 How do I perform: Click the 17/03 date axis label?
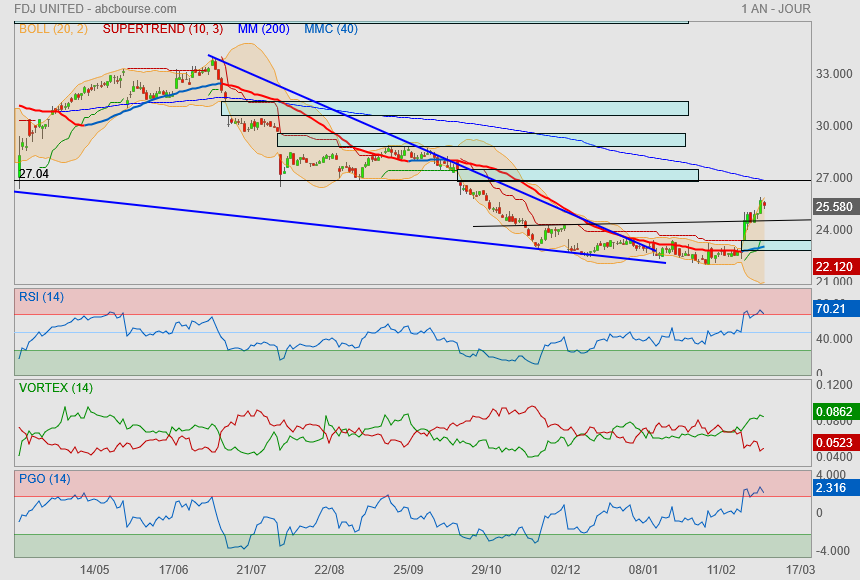[800, 570]
